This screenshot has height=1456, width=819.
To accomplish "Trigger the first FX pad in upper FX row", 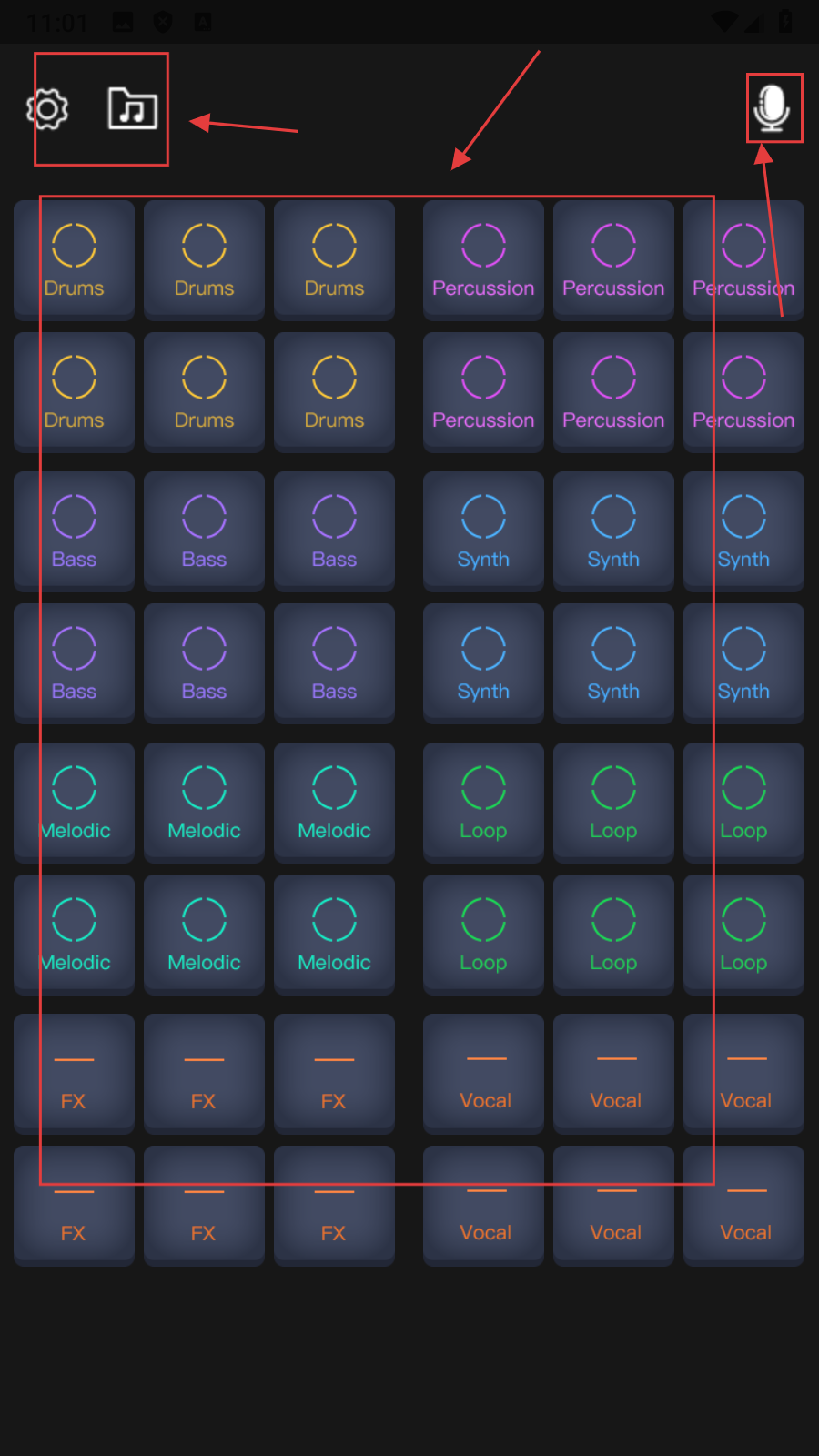I will pos(74,1074).
